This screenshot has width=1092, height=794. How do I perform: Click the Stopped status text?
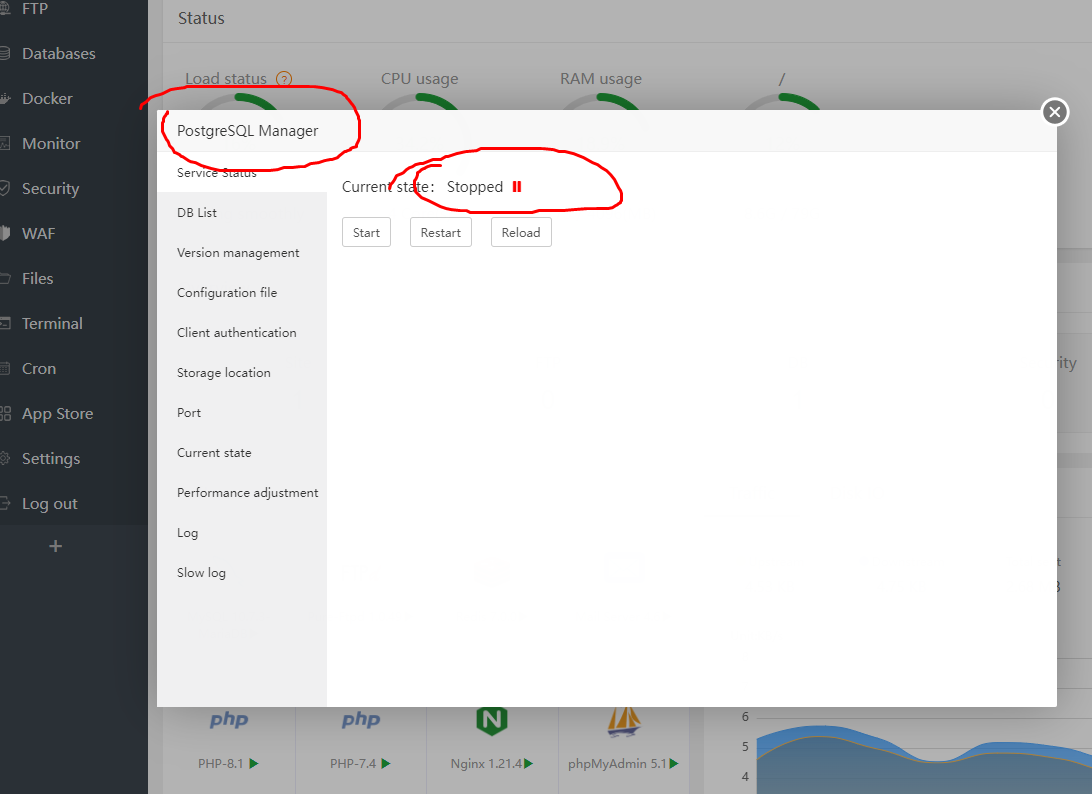pyautogui.click(x=475, y=187)
